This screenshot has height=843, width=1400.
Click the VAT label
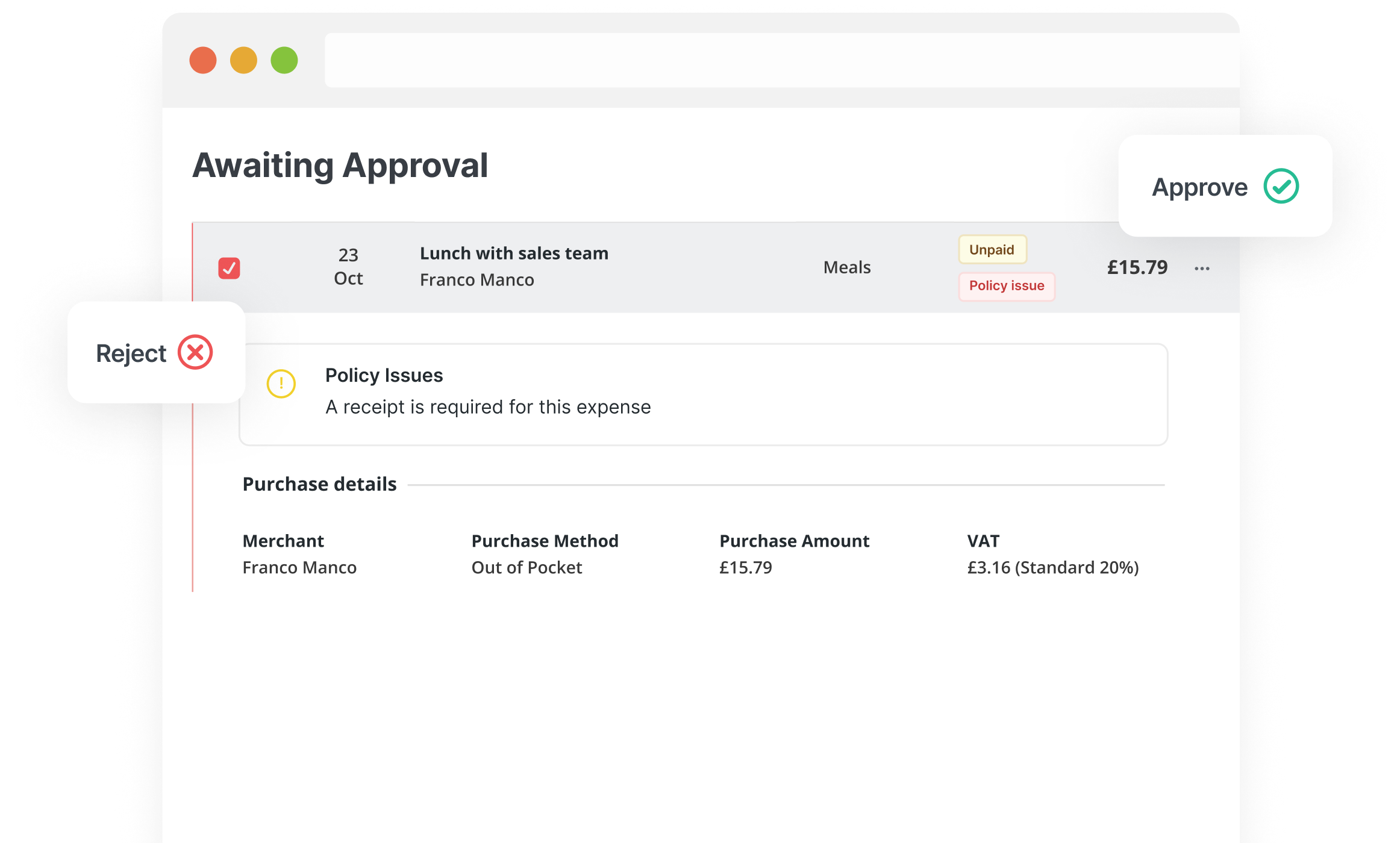click(x=983, y=541)
